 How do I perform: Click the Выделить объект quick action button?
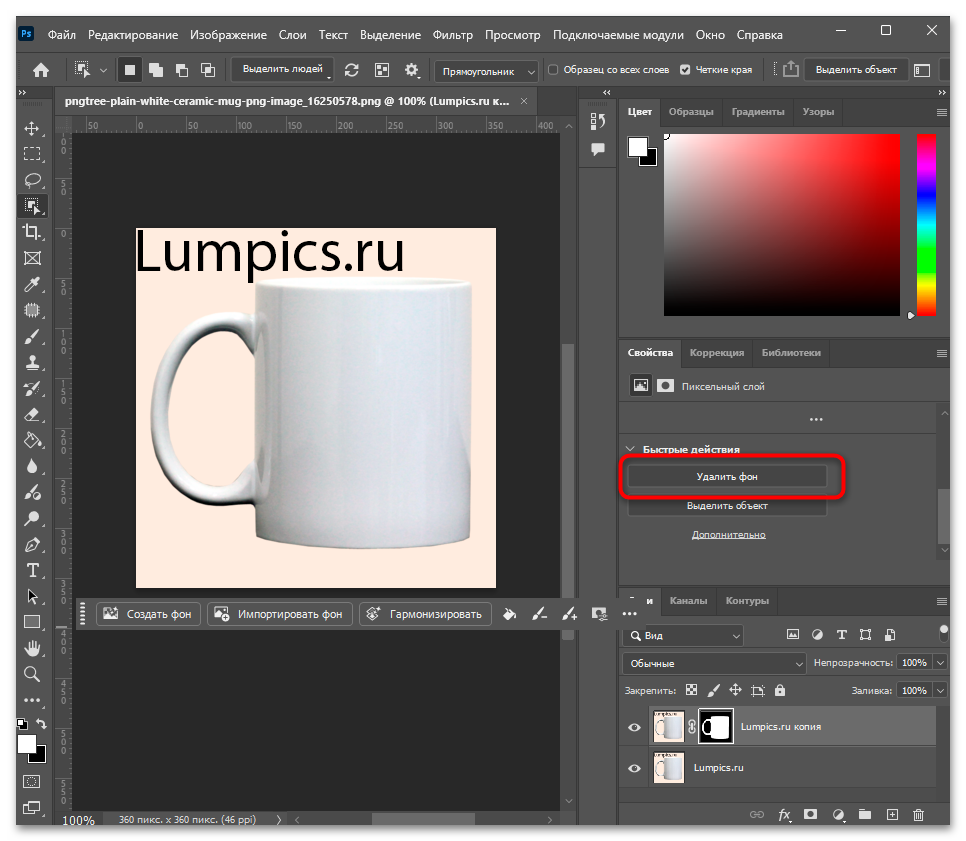pos(727,506)
